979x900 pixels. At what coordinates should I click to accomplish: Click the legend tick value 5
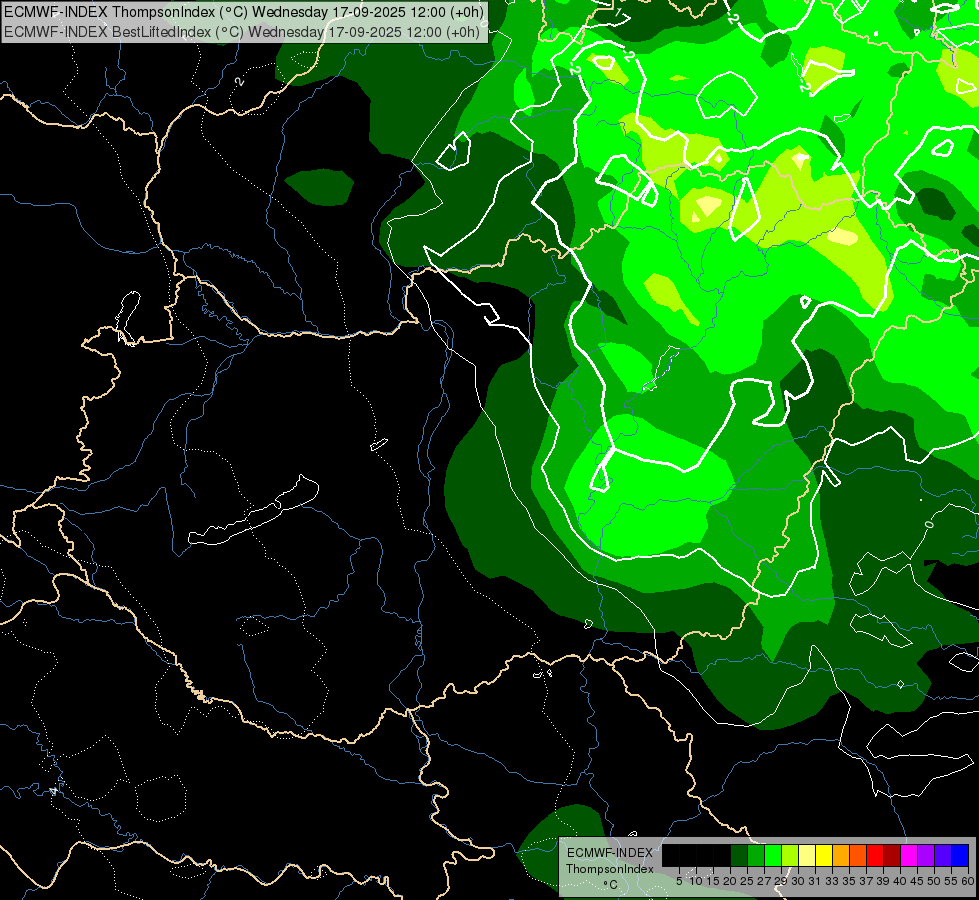679,880
